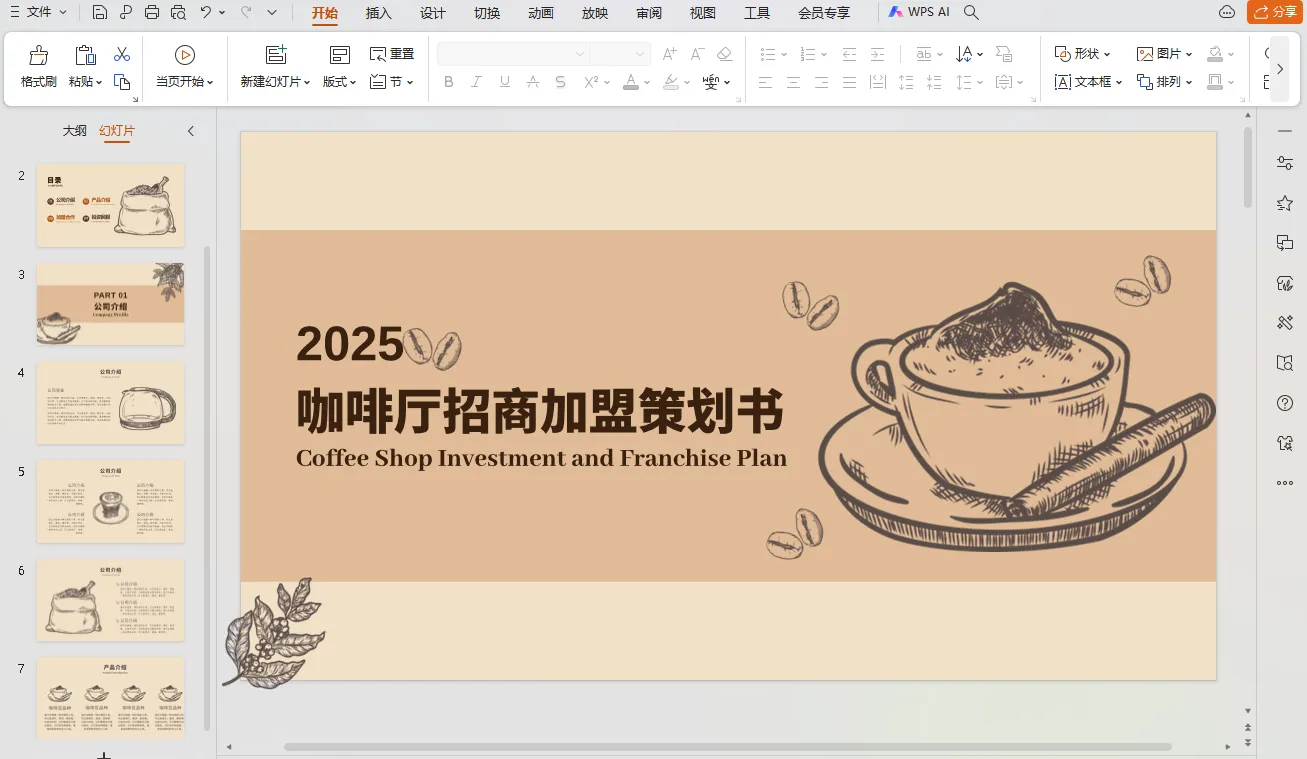Expand the Paste (粘贴) dropdown arrow
Screen dimensions: 1307x759
[99, 83]
